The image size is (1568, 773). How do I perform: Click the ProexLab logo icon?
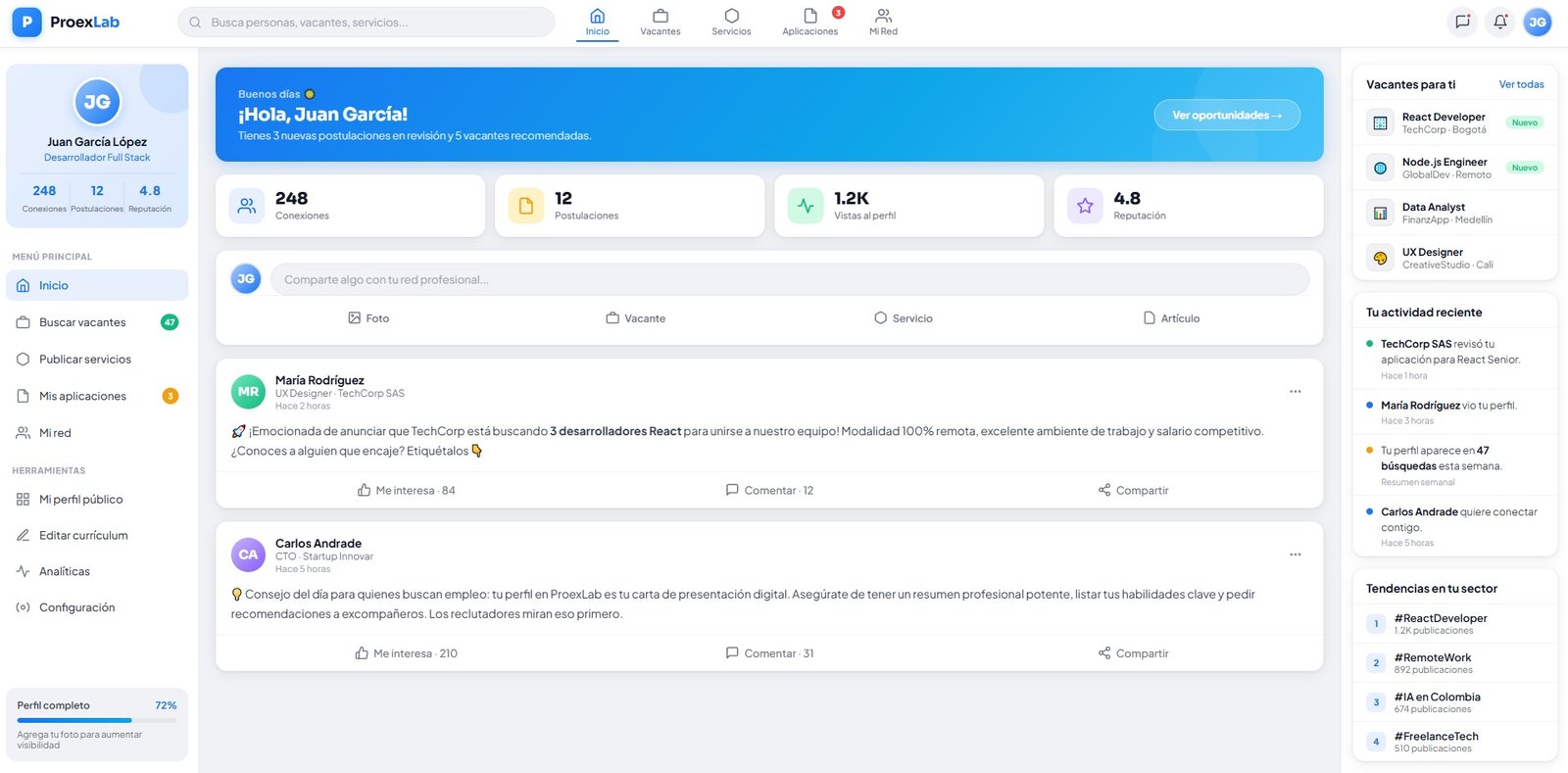[x=26, y=22]
